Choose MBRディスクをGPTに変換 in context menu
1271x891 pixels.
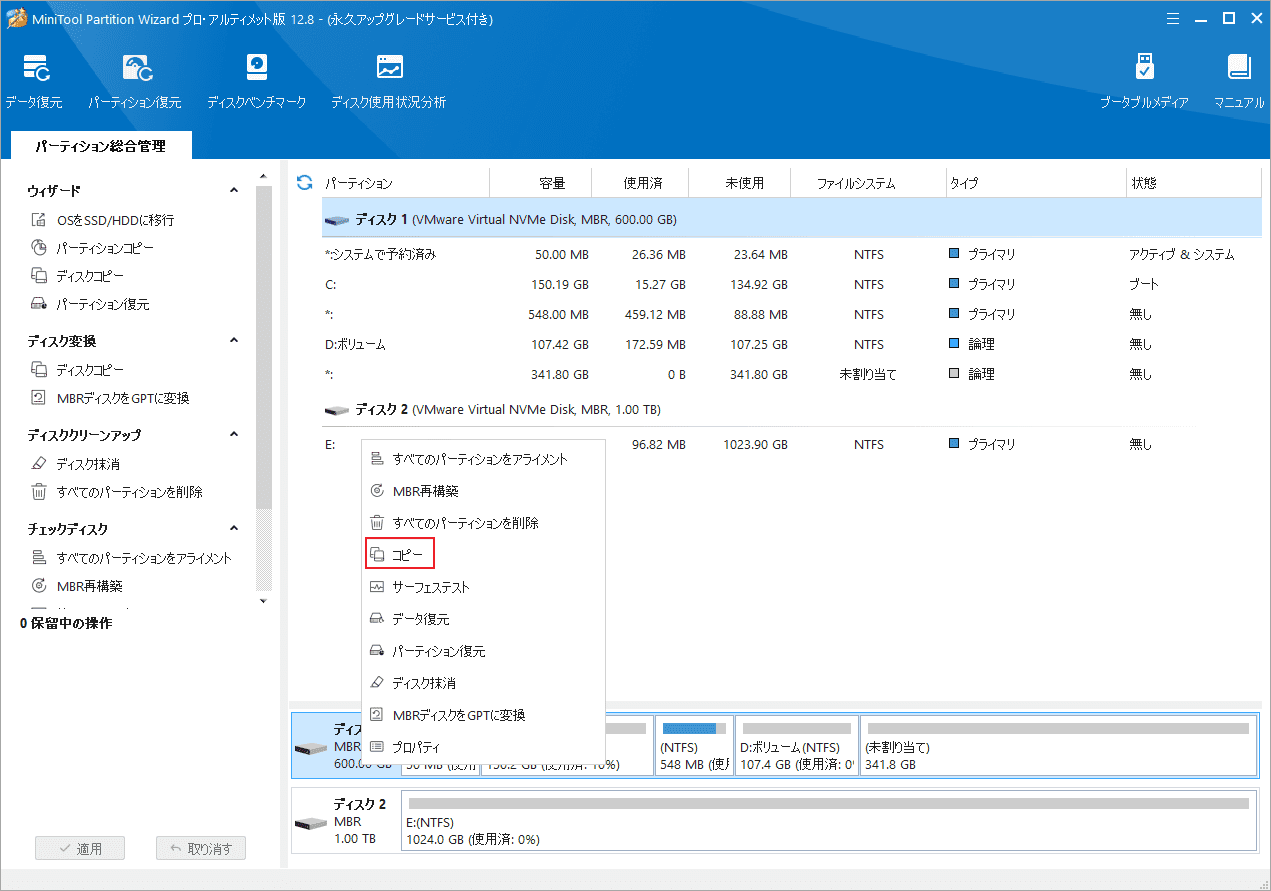(483, 715)
